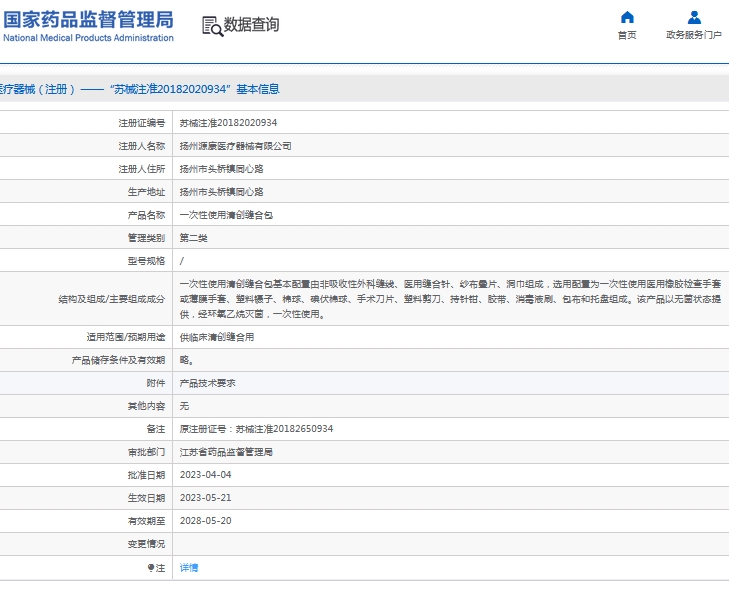Click the National Medical Products Administration text

(x=88, y=38)
